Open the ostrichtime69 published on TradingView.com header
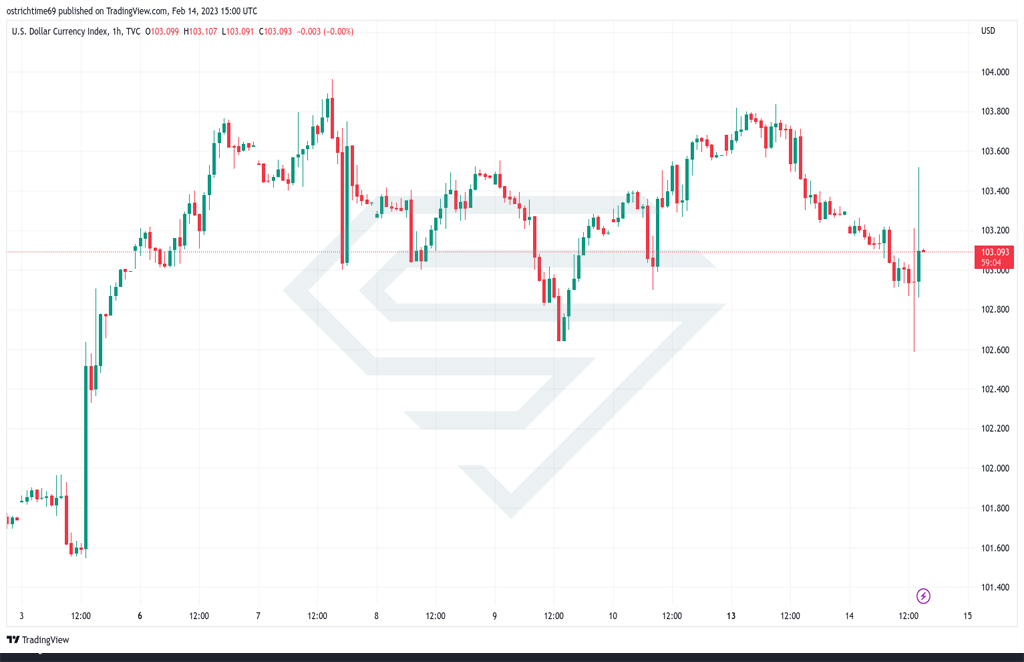 [132, 11]
